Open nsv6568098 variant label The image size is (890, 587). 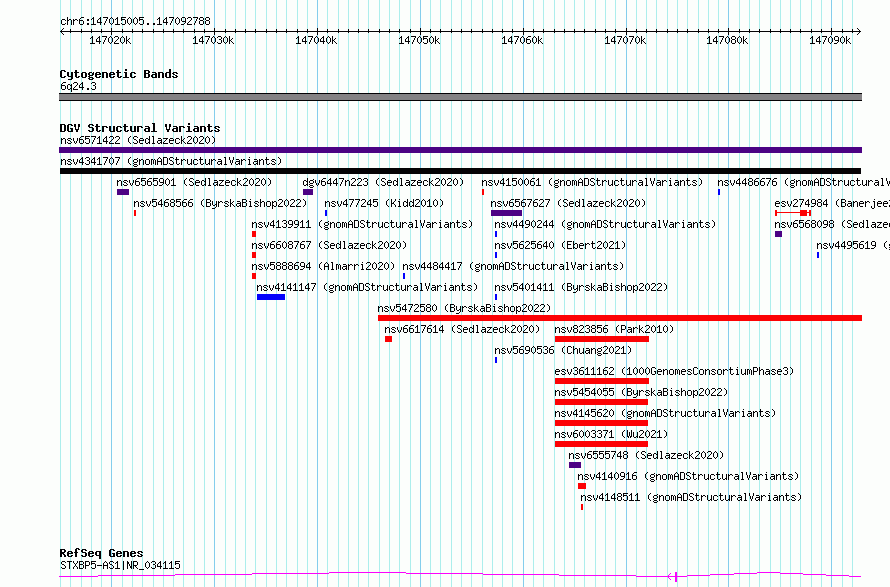832,224
